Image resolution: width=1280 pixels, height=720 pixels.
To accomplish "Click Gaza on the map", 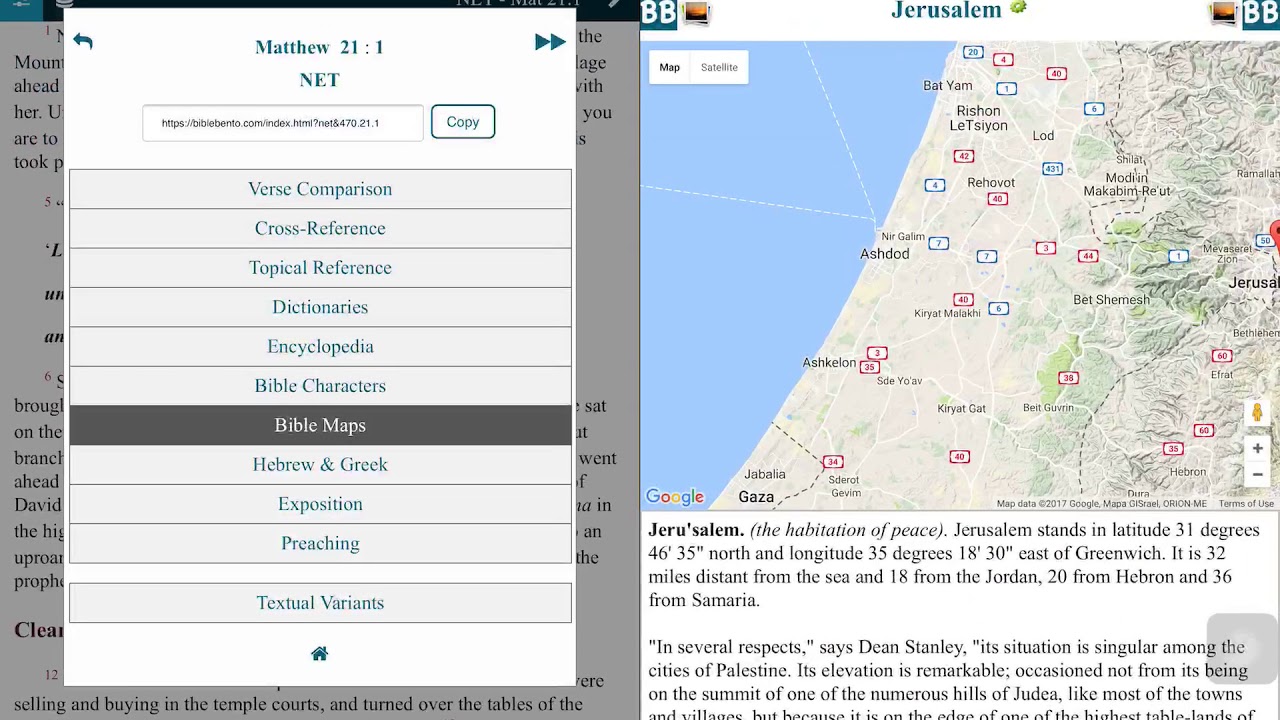I will pyautogui.click(x=756, y=497).
